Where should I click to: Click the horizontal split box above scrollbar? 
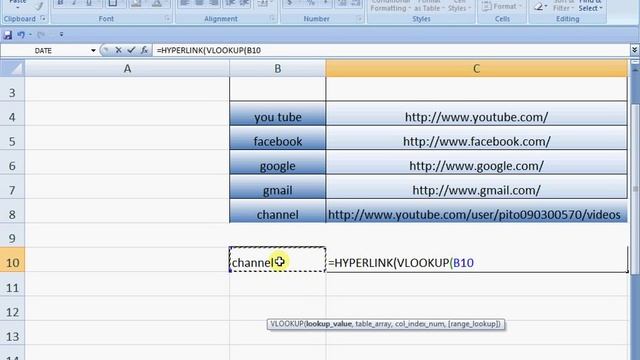point(635,62)
